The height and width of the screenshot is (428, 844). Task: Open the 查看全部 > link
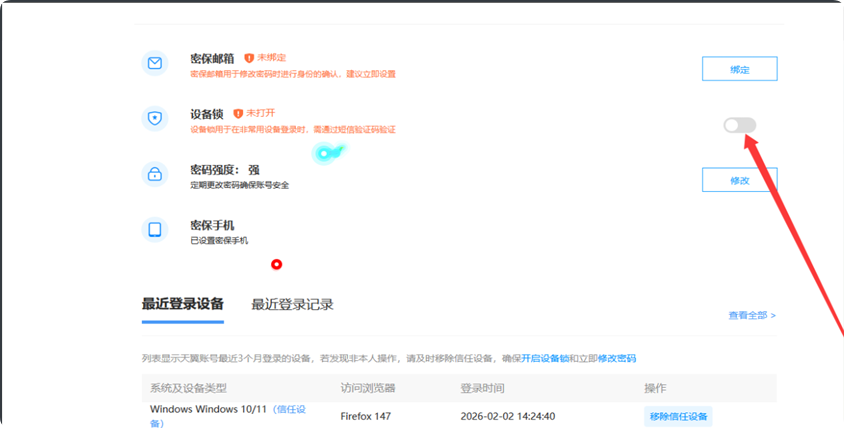(x=752, y=315)
